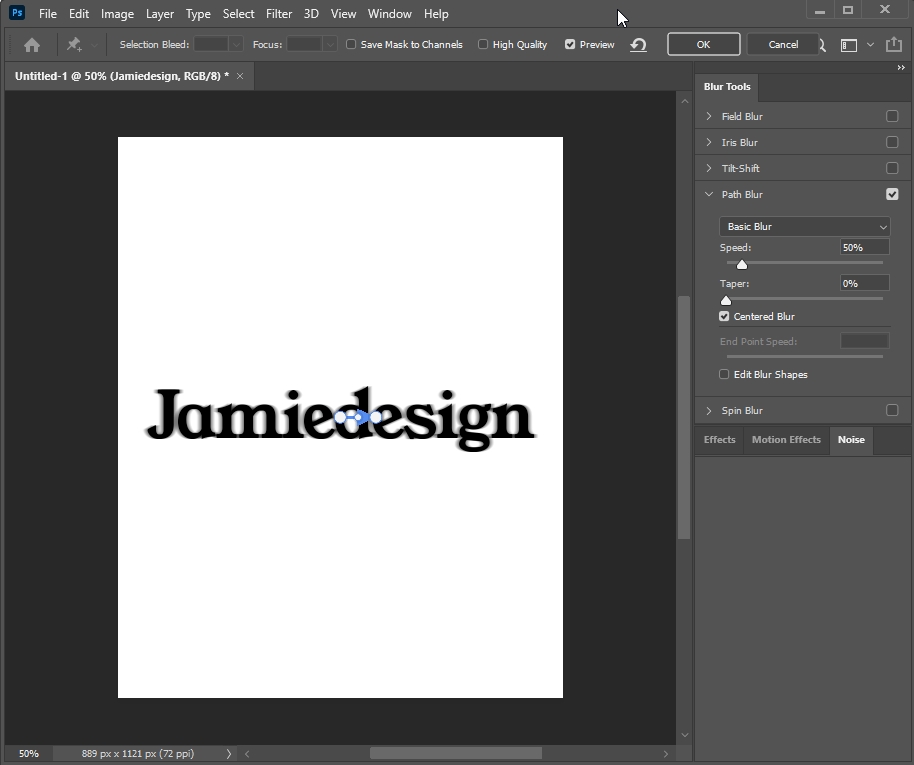Open the workspace dropdown arrow
Screen dimensions: 914x765
point(870,44)
